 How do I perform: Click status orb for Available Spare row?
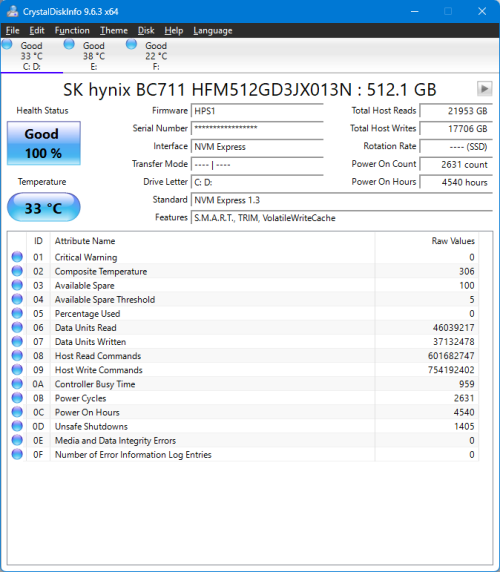click(x=17, y=285)
